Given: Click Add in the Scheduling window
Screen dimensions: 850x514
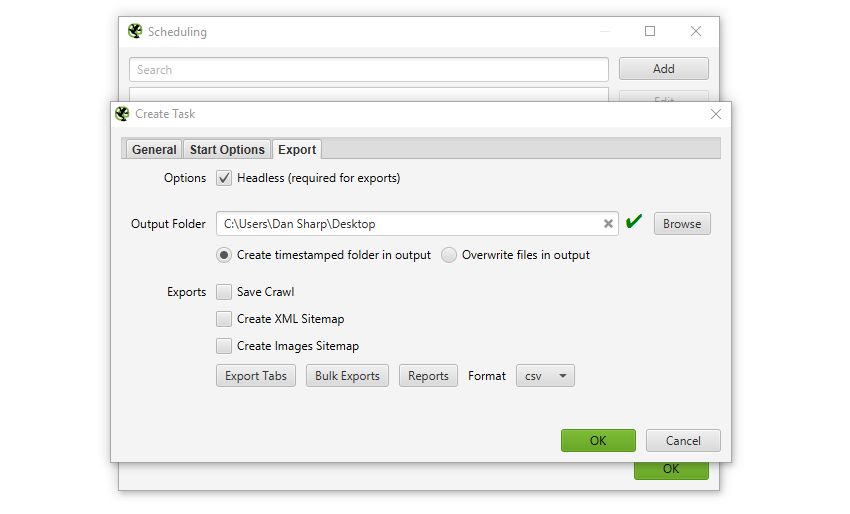Looking at the screenshot, I should coord(664,69).
